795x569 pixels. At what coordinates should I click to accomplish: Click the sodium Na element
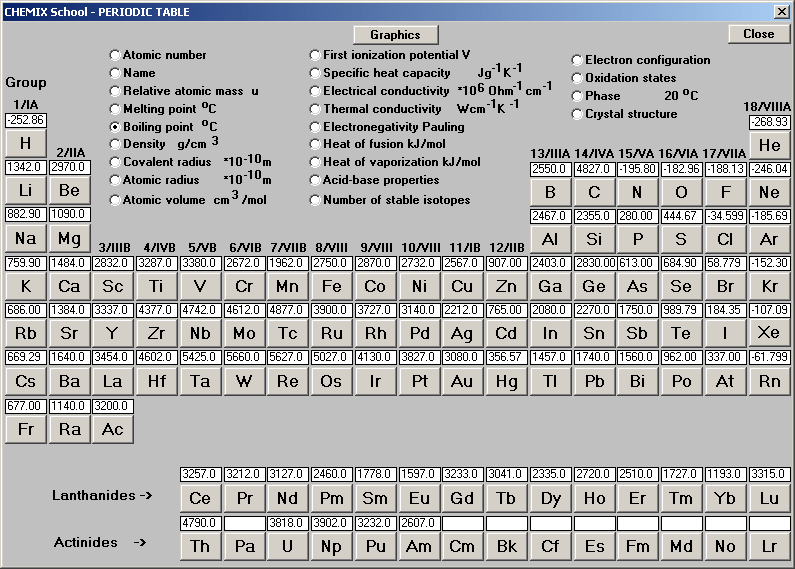pyautogui.click(x=25, y=238)
